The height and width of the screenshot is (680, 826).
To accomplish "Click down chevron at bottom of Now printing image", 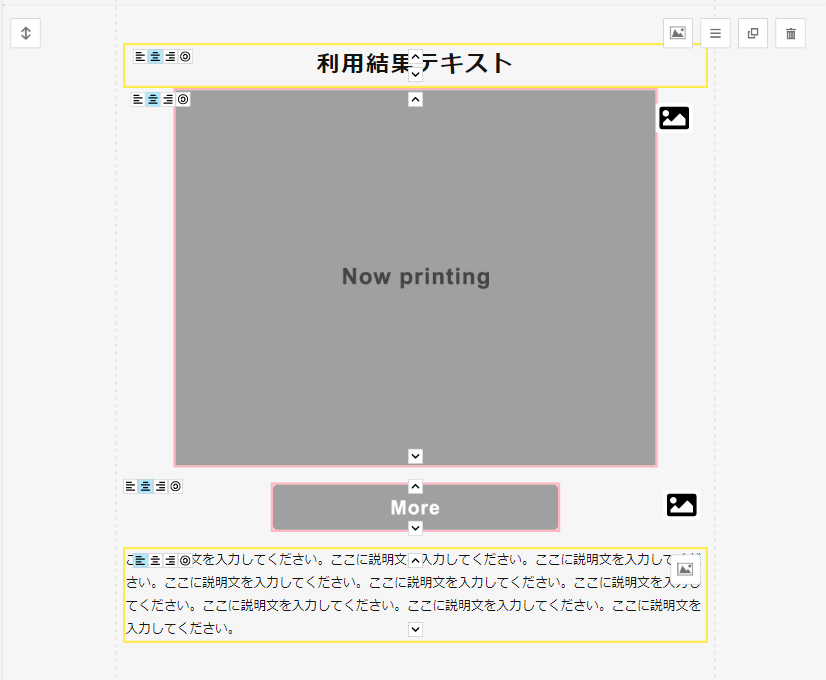I will pos(416,456).
